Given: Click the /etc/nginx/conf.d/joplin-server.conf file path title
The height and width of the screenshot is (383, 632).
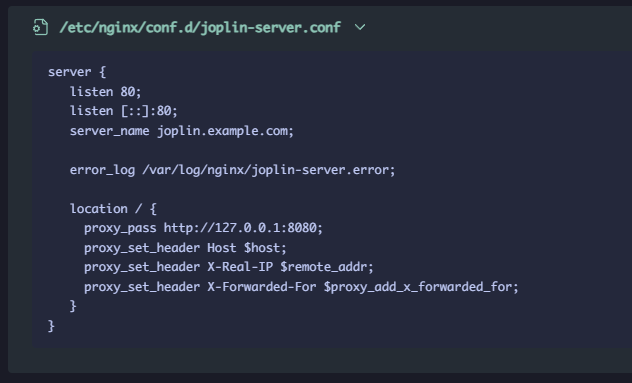Looking at the screenshot, I should click(x=200, y=27).
